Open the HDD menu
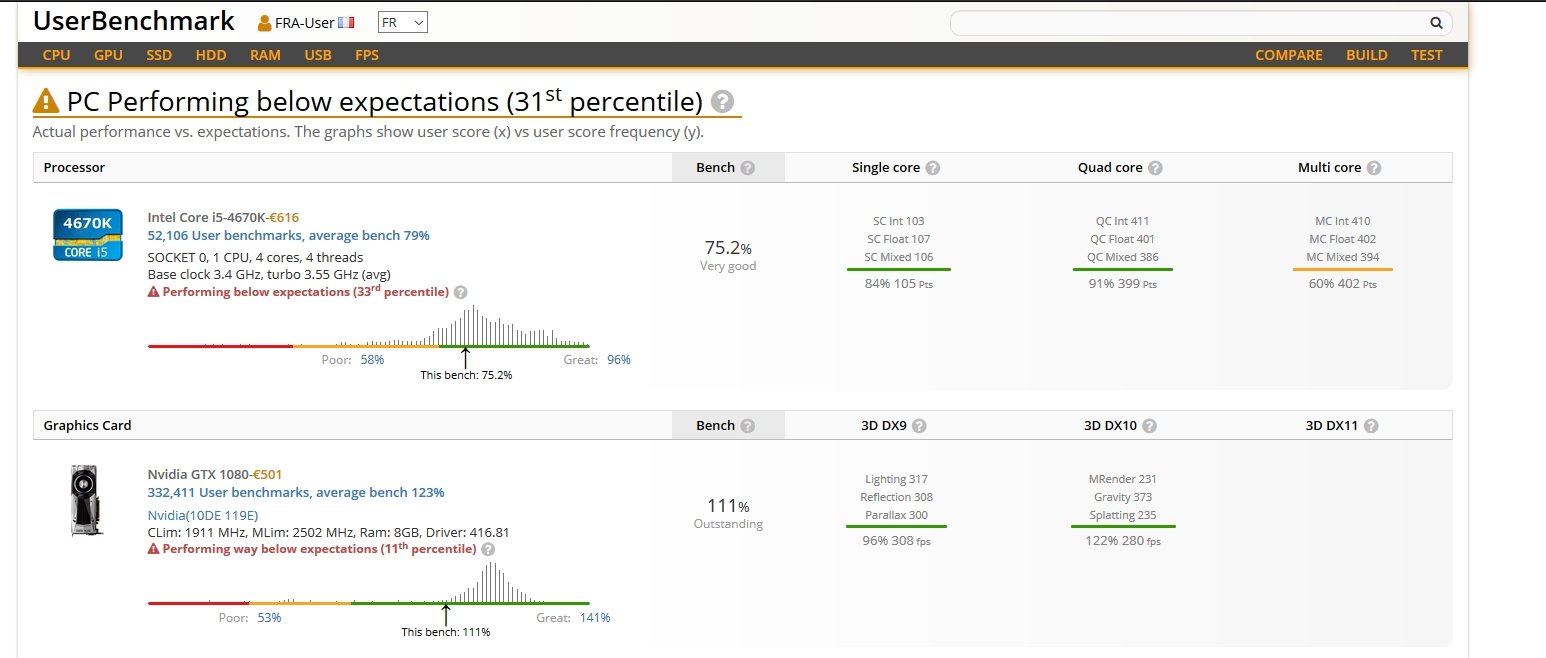The image size is (1546, 658). click(211, 56)
